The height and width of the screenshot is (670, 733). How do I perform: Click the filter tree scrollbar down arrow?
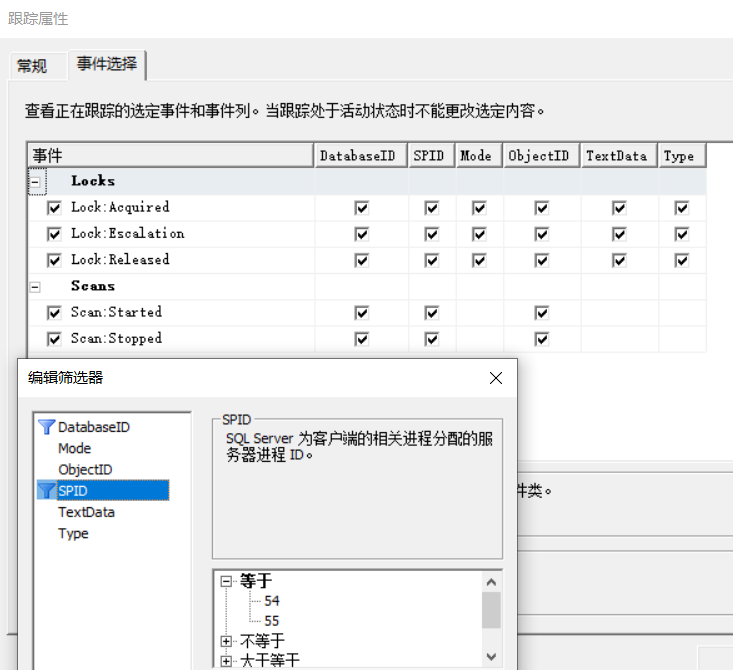click(491, 656)
